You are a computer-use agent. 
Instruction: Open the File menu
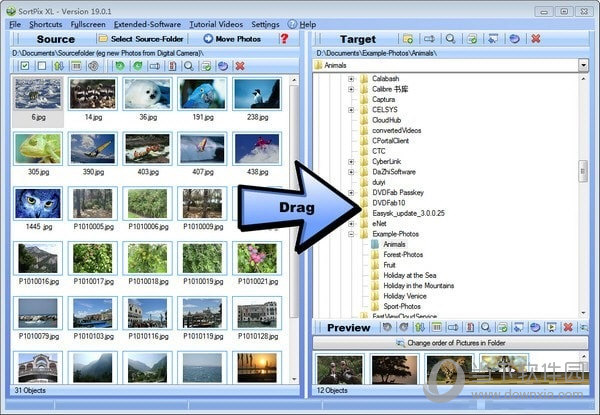point(15,24)
